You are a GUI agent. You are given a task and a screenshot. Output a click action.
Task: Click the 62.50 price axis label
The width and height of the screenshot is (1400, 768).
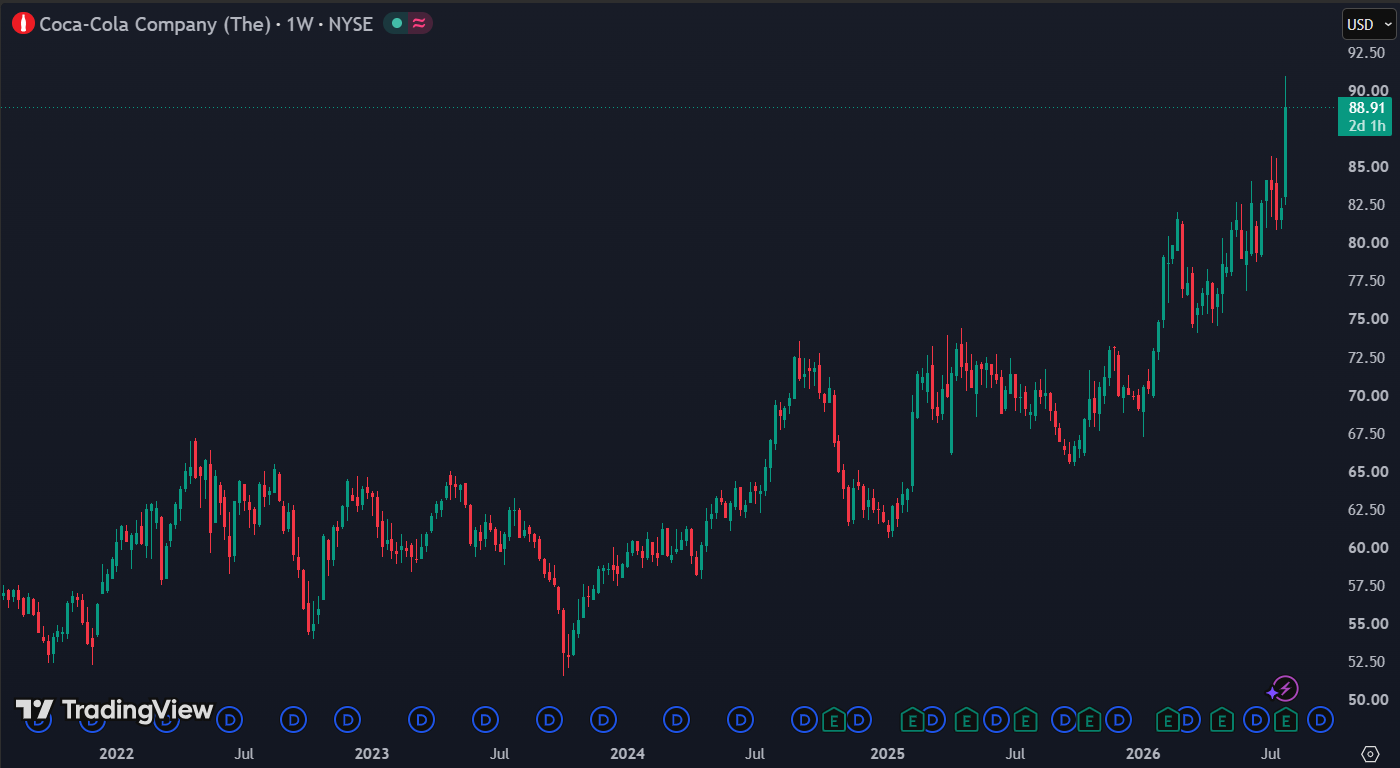(1366, 510)
